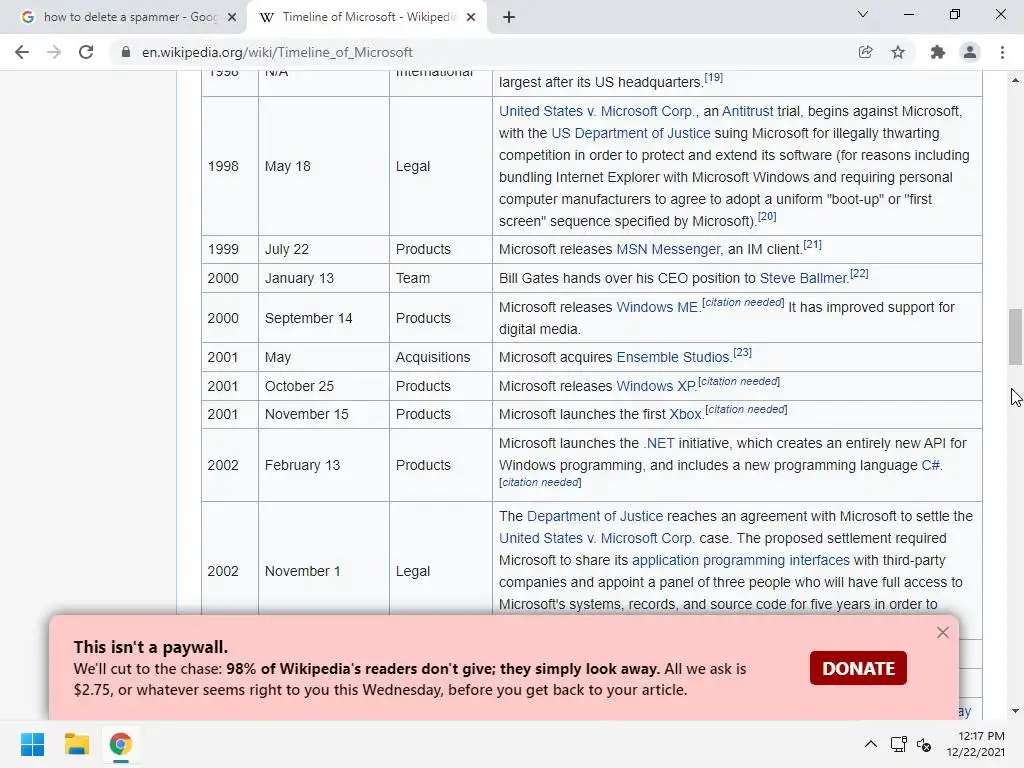Open the tab search chevron
Screen dimensions: 1024x768
863,14
